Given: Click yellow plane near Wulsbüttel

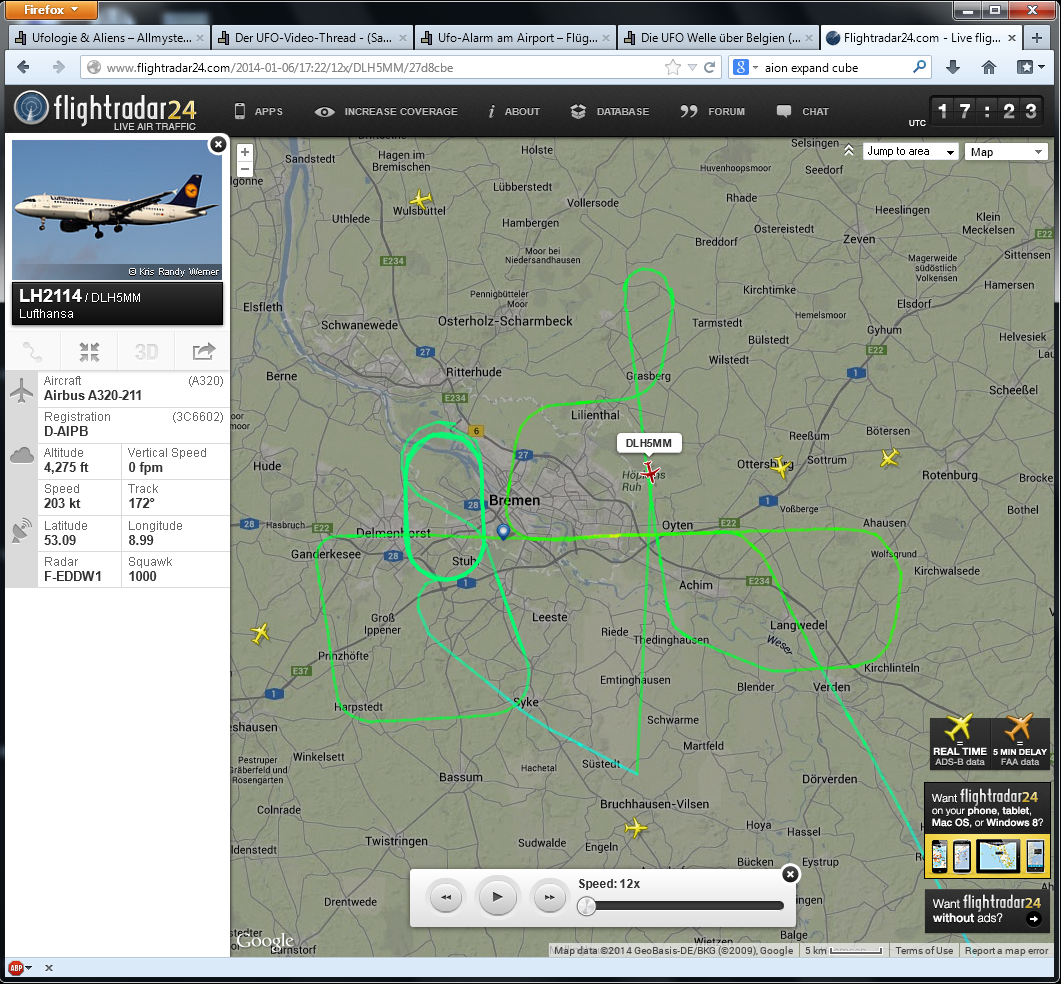Looking at the screenshot, I should tap(420, 200).
